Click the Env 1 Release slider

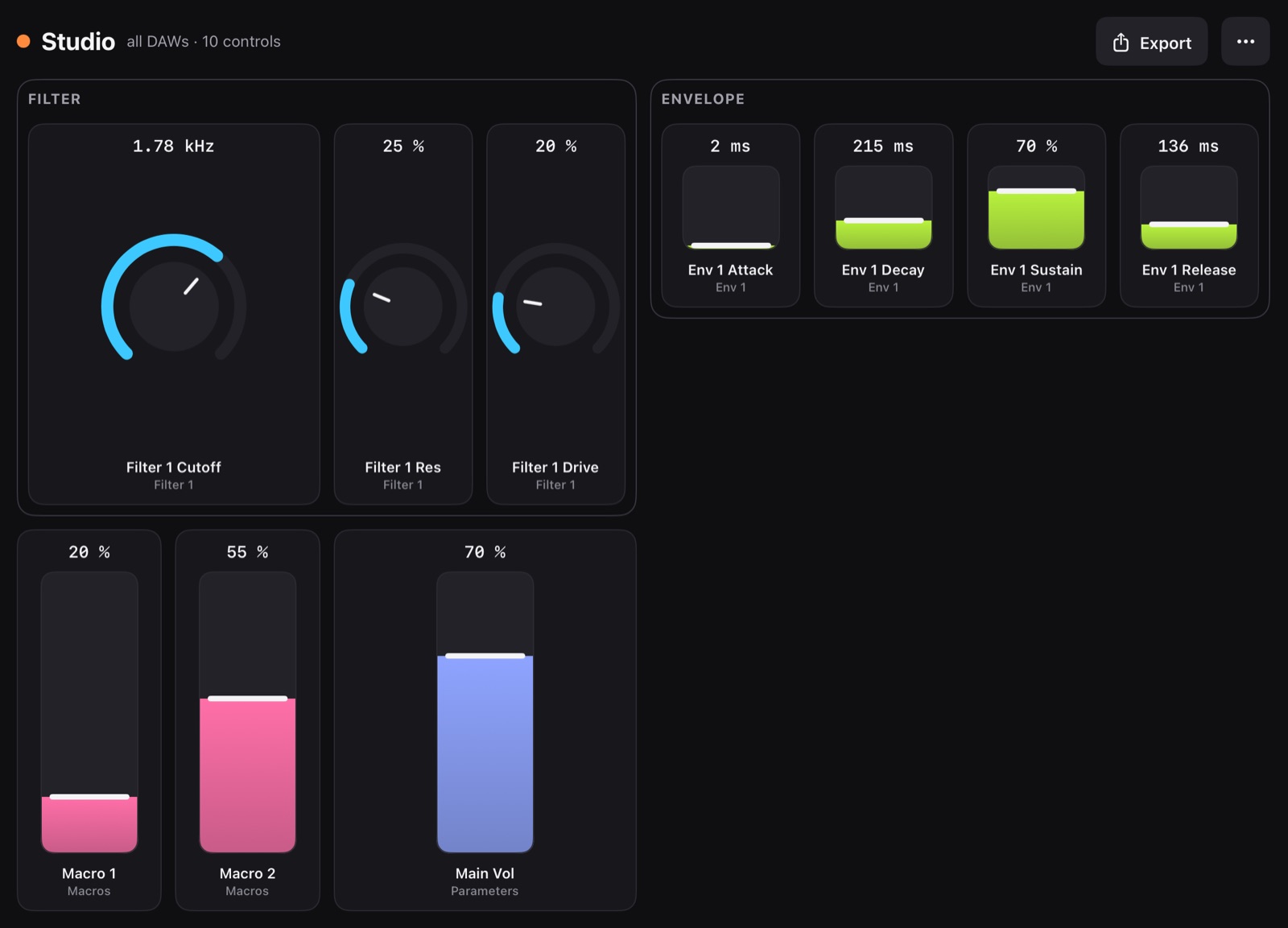point(1189,208)
